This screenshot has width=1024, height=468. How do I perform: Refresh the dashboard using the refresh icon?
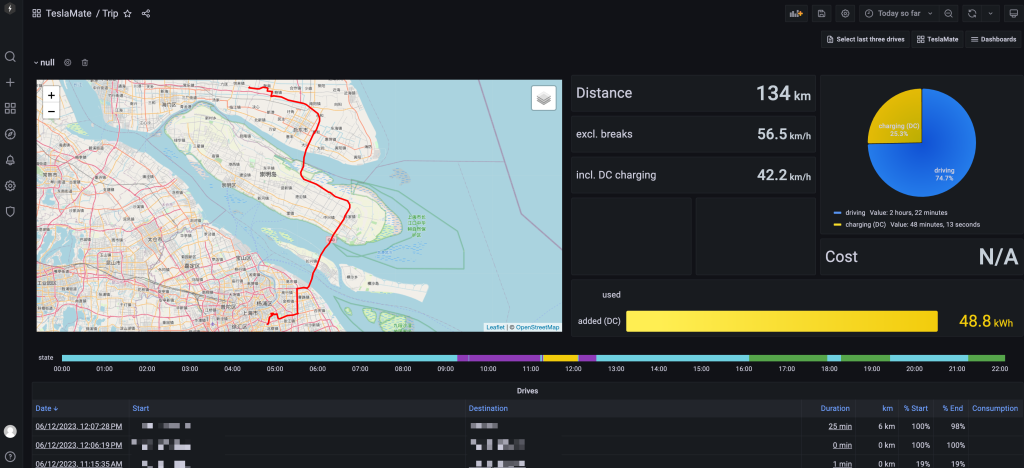tap(972, 14)
